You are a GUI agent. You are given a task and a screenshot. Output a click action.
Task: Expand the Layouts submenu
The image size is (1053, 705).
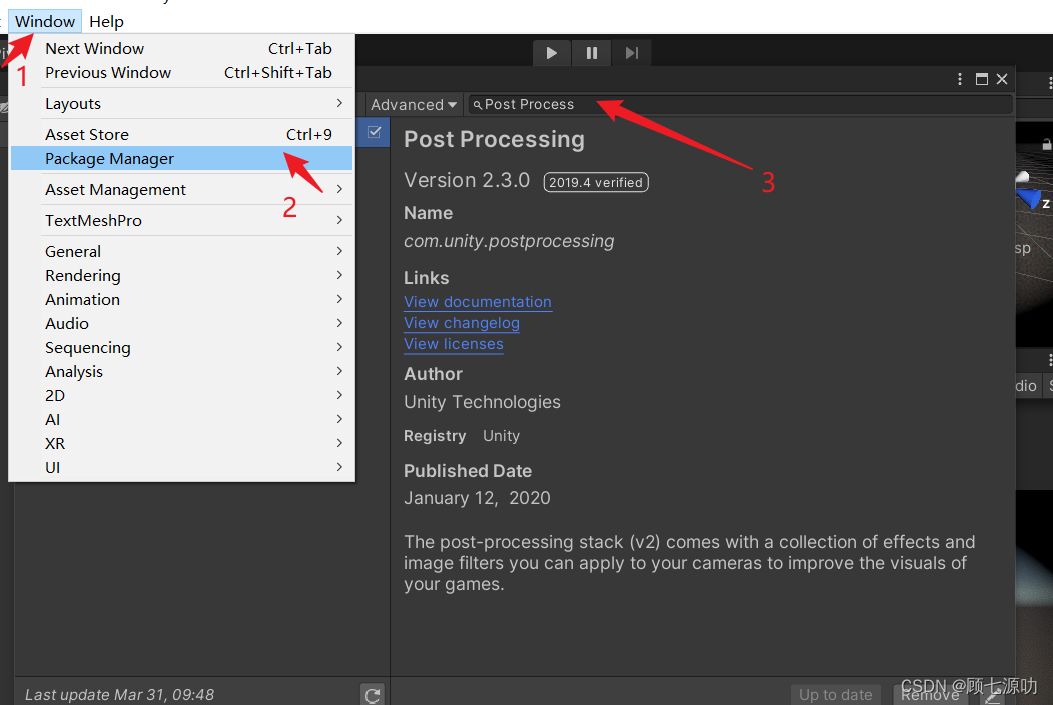[x=181, y=103]
